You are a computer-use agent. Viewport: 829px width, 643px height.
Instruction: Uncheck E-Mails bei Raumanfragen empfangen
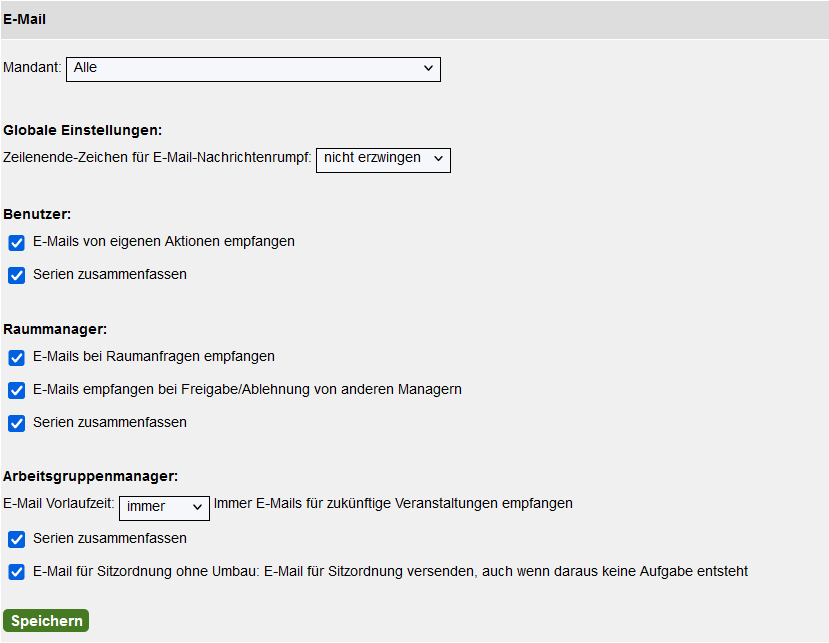[x=16, y=358]
